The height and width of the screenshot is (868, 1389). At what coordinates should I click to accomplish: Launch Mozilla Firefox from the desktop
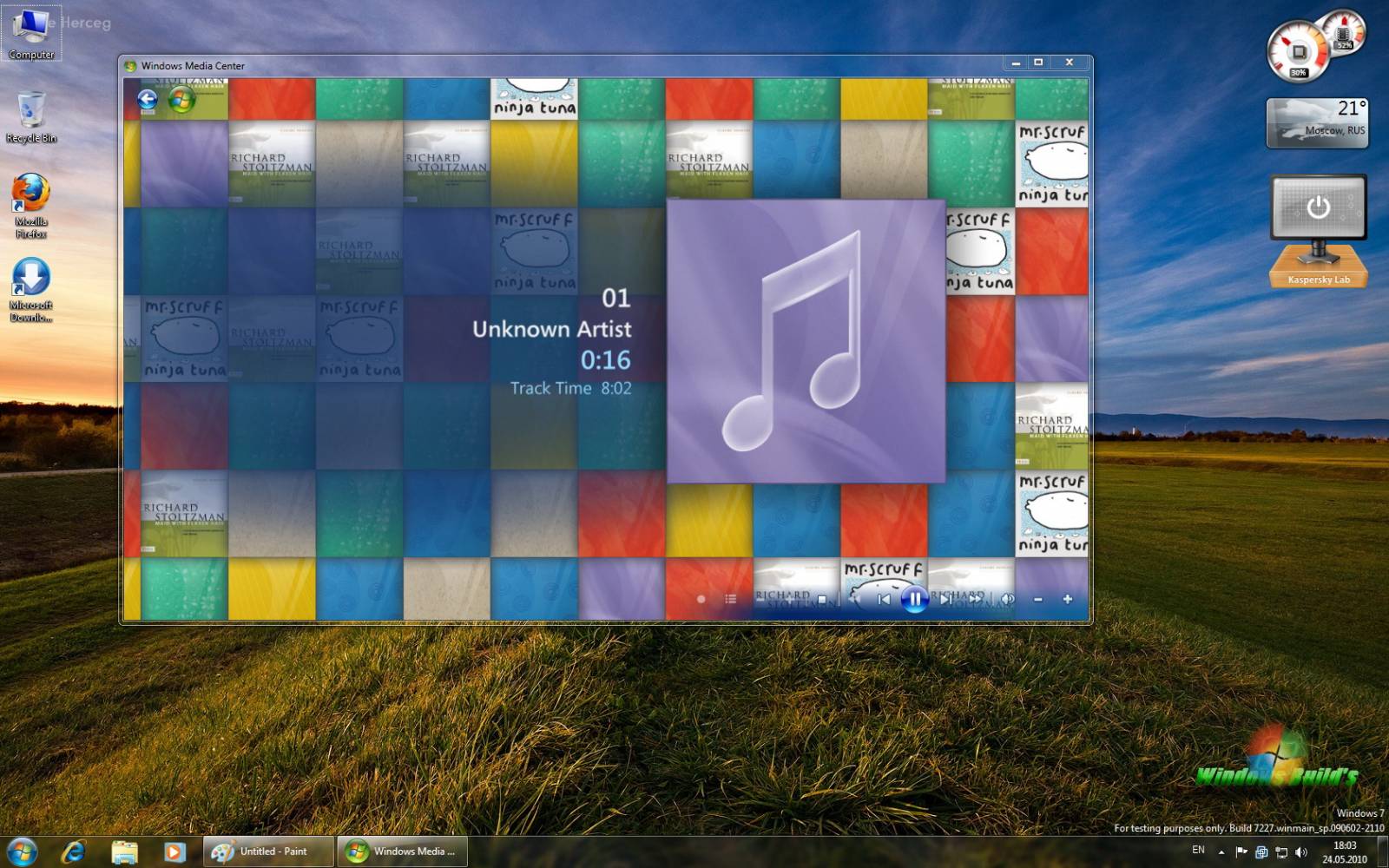coord(30,206)
